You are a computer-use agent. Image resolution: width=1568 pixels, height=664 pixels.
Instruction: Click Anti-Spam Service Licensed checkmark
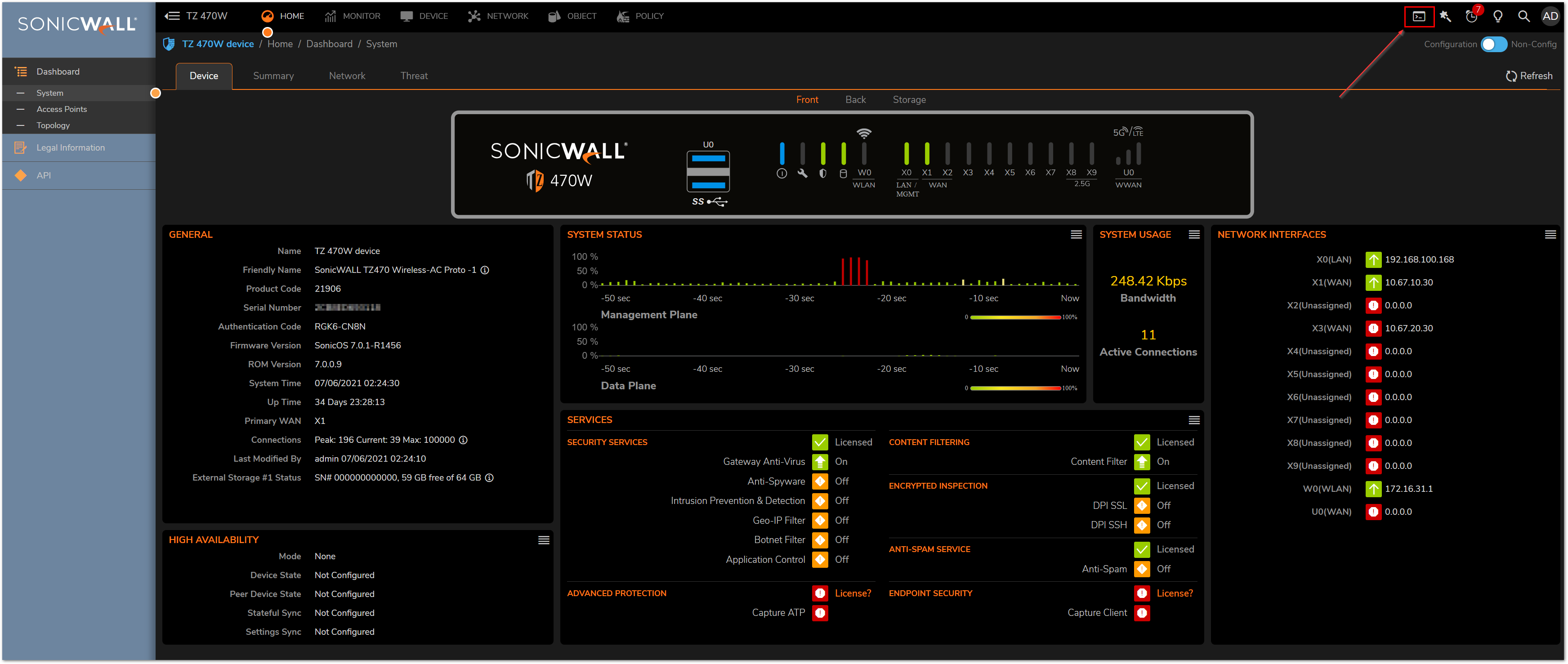[1142, 549]
